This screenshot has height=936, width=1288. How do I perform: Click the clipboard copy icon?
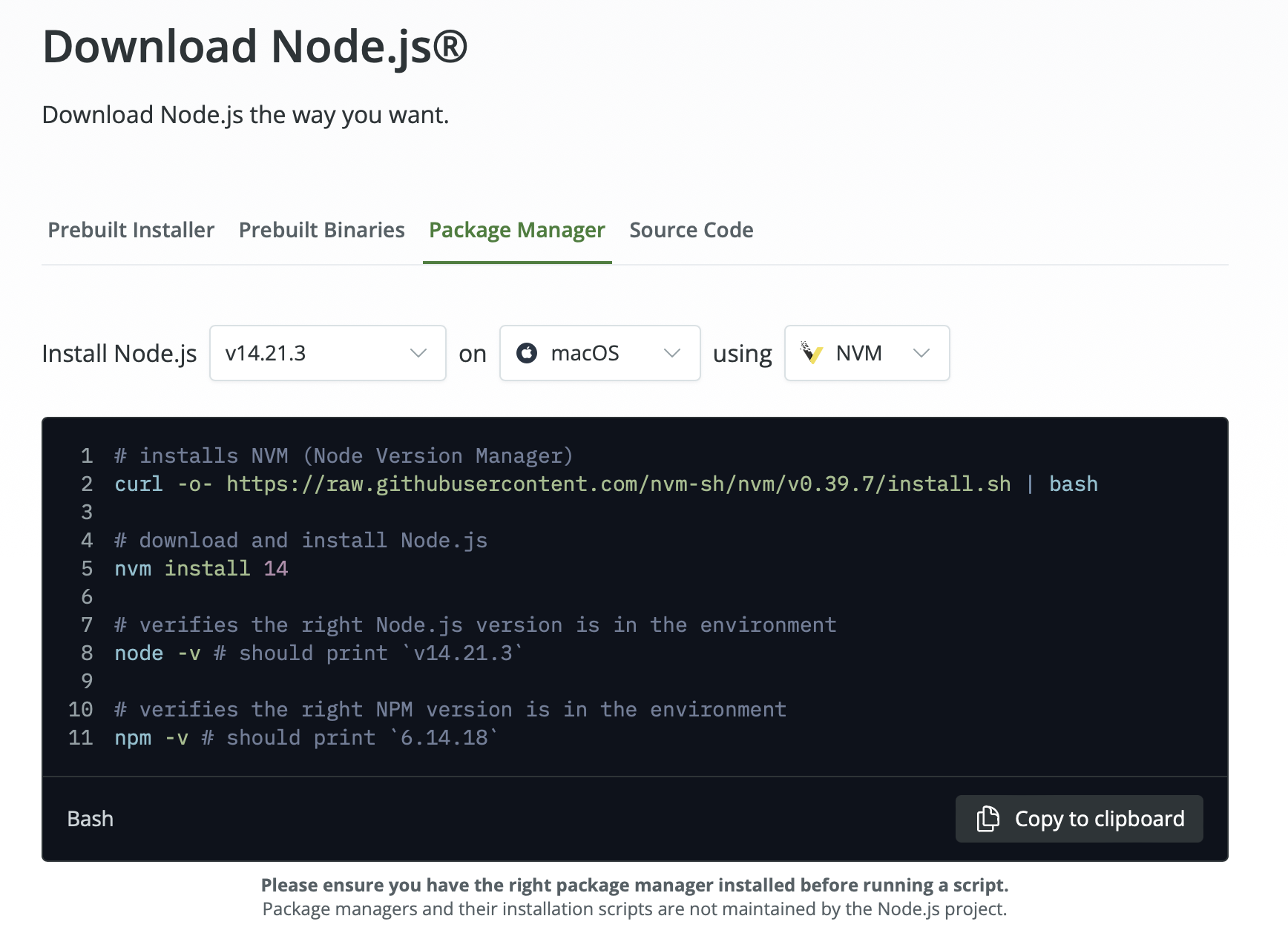tap(988, 819)
